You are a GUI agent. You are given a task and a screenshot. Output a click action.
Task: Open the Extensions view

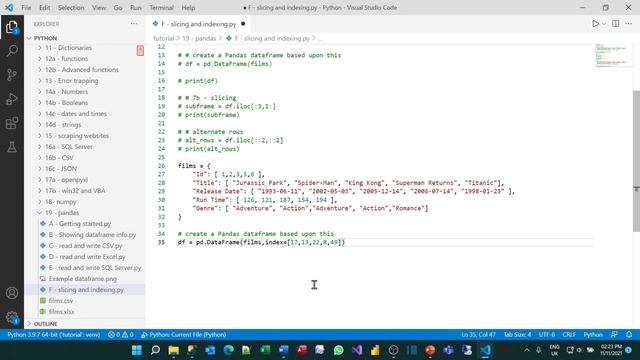pos(12,123)
